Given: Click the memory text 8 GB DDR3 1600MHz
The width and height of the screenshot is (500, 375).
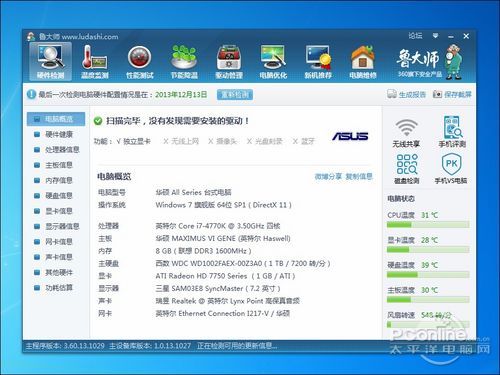Looking at the screenshot, I should point(203,251).
